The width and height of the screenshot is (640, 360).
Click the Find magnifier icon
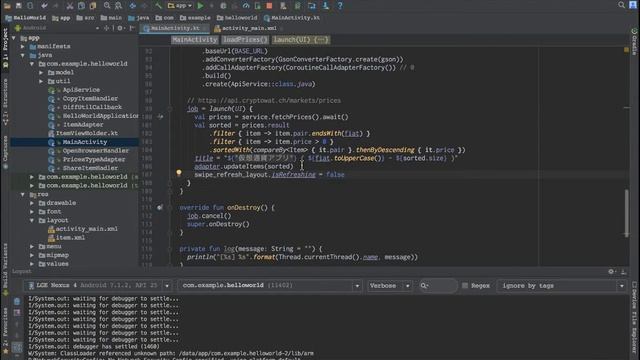[107, 6]
